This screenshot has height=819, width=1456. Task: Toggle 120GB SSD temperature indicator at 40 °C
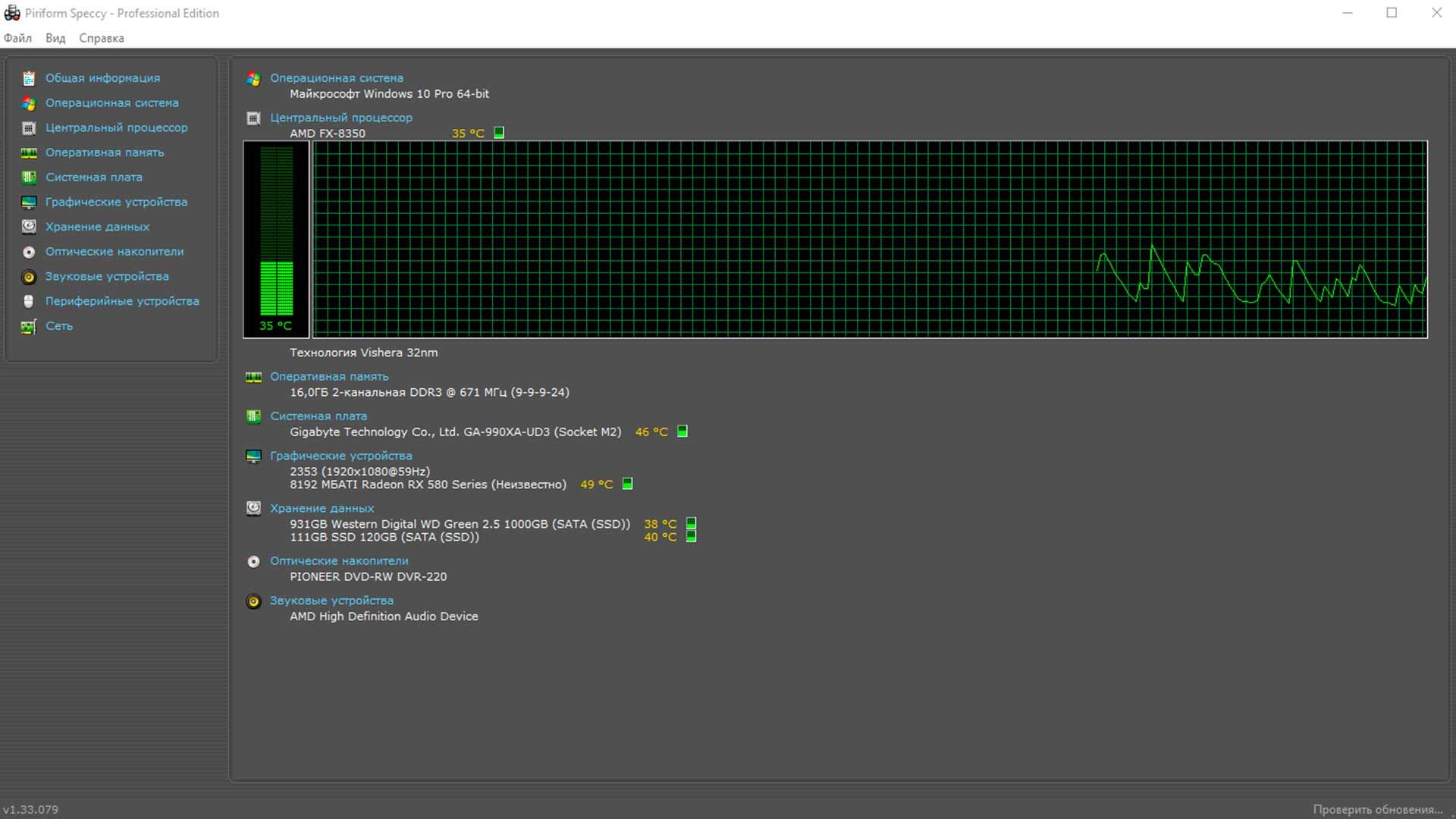coord(691,536)
